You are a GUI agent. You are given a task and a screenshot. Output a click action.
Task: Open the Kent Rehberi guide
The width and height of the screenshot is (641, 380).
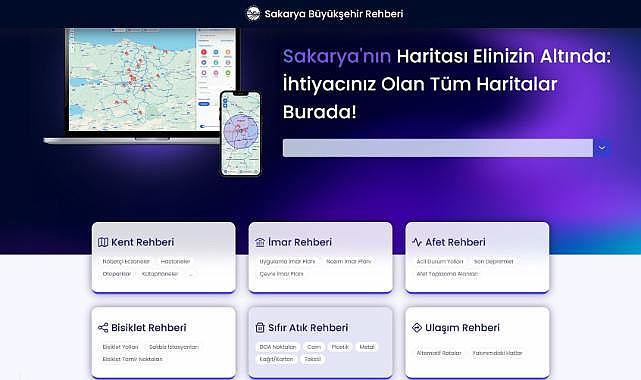point(164,257)
